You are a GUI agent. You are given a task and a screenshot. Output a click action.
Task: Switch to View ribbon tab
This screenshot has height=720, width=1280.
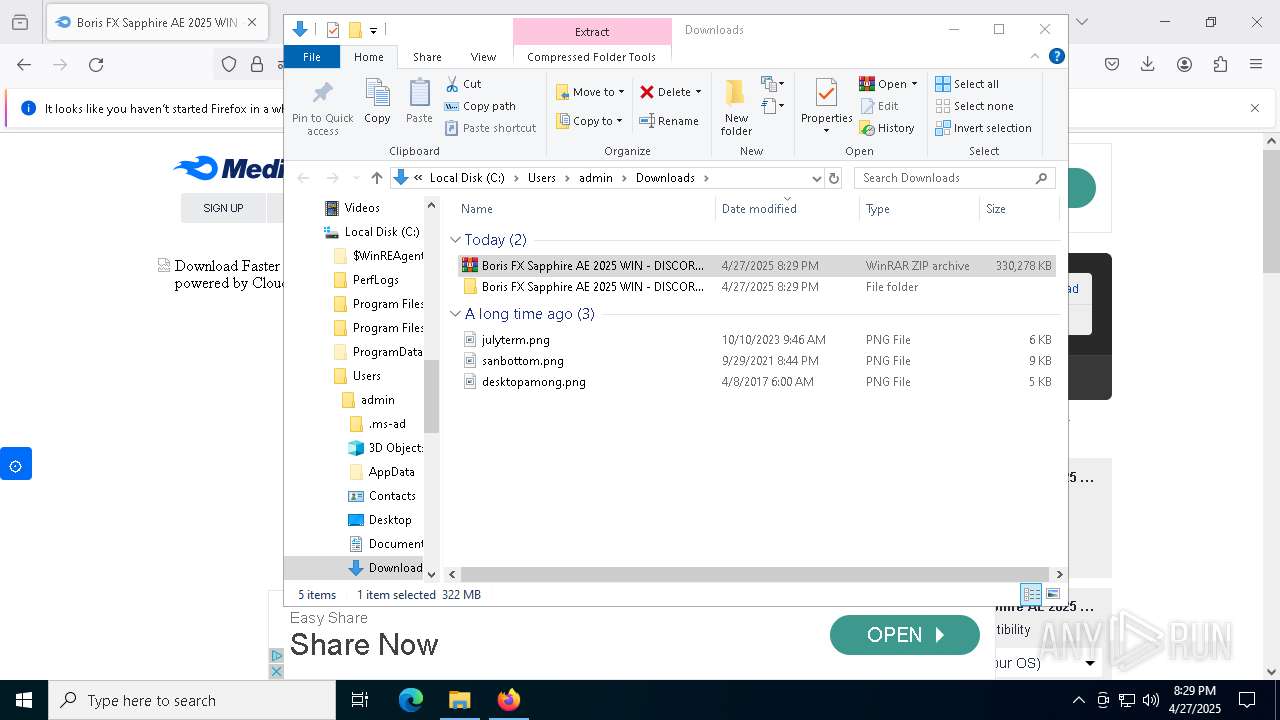tap(483, 57)
